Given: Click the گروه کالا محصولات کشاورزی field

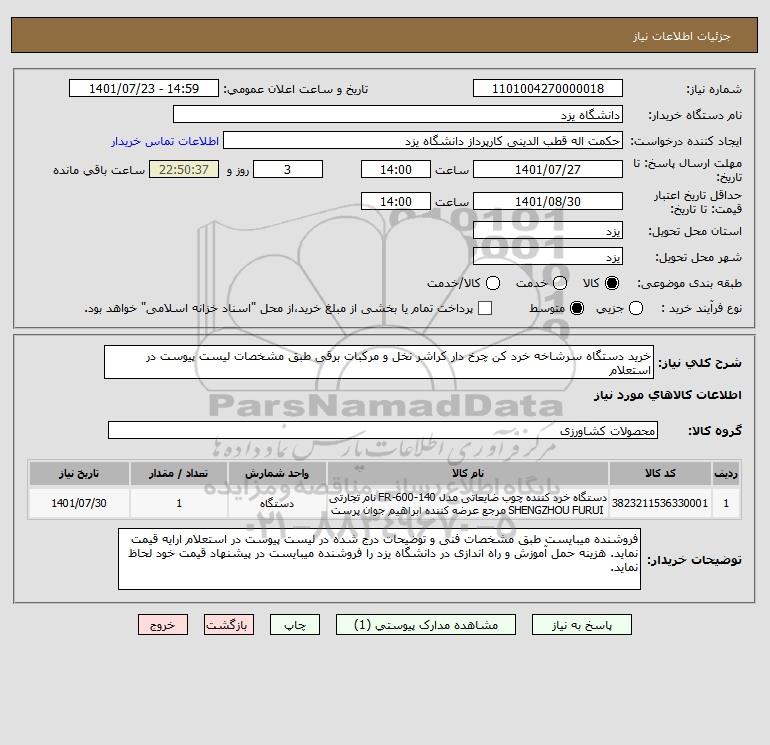Looking at the screenshot, I should [x=383, y=430].
